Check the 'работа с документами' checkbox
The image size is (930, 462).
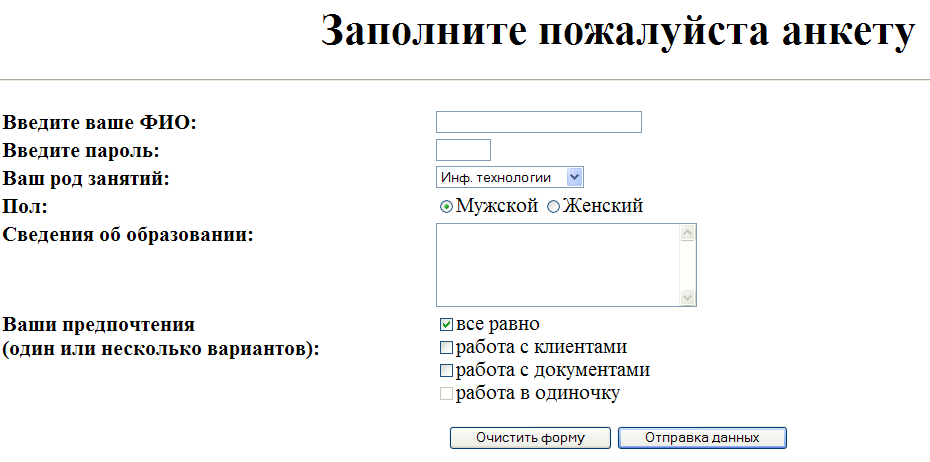446,371
